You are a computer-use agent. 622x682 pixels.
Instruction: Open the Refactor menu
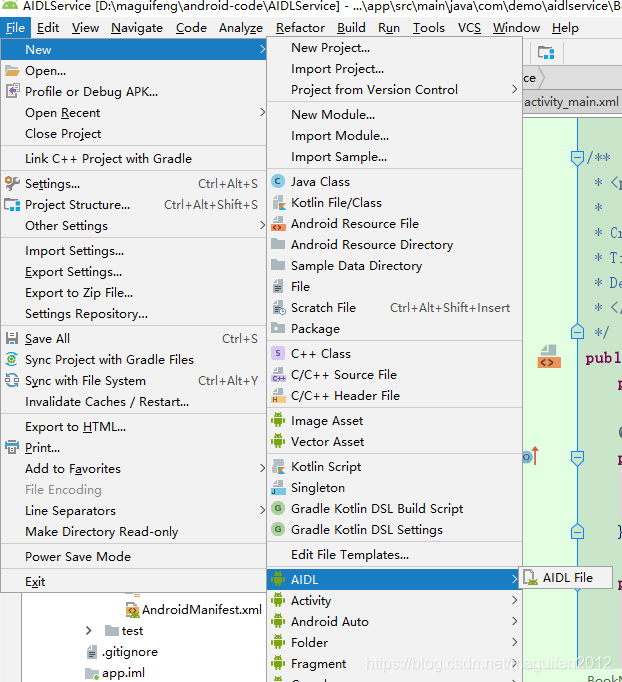point(300,28)
